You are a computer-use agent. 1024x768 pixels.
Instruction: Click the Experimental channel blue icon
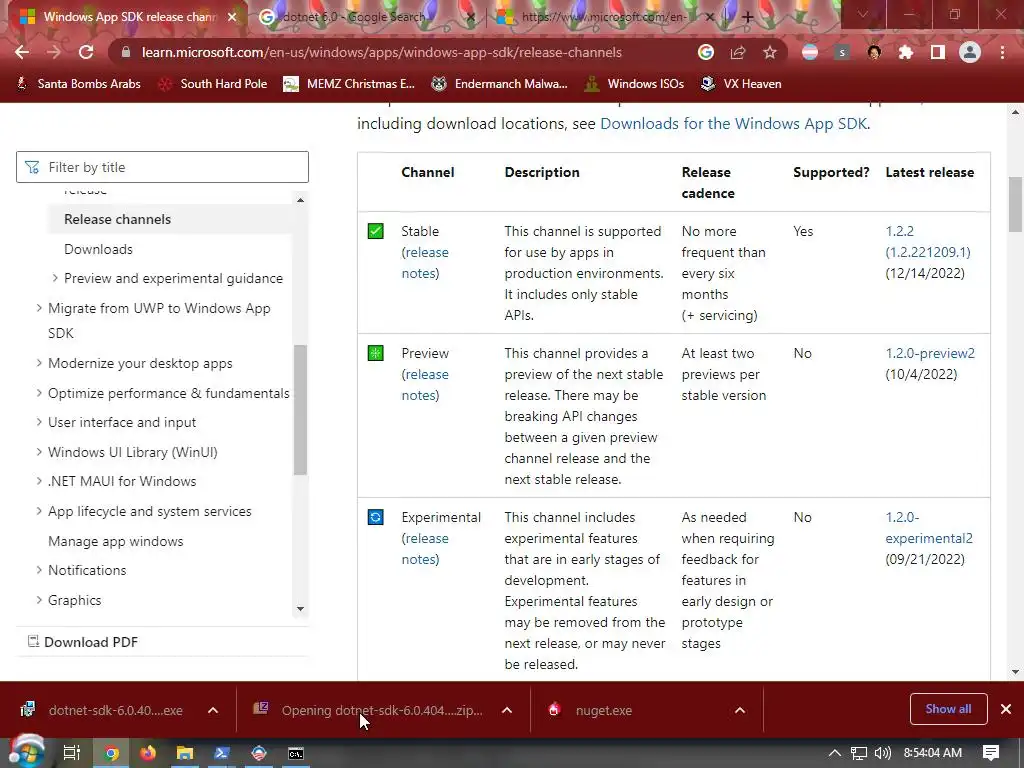click(376, 517)
